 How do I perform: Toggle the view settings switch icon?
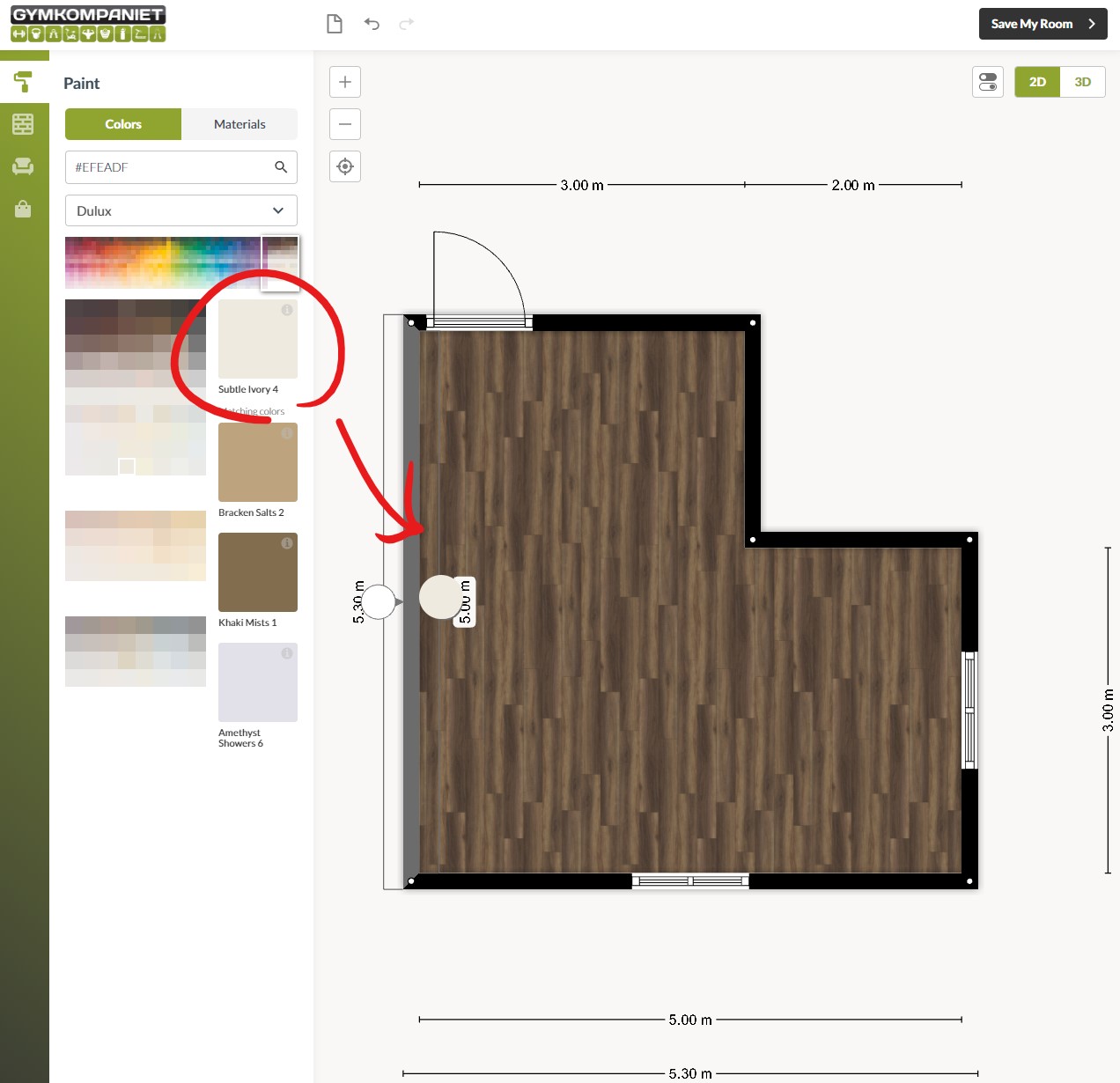[x=988, y=82]
